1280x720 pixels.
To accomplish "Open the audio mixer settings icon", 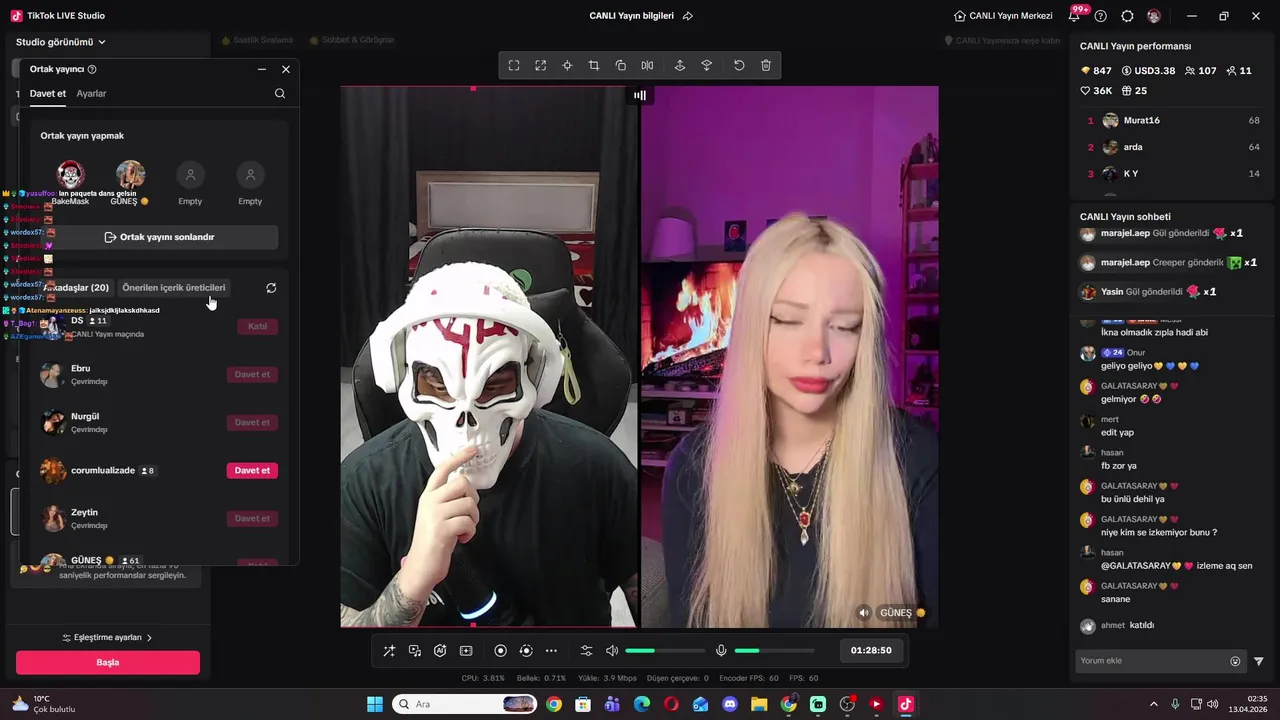I will click(x=587, y=651).
